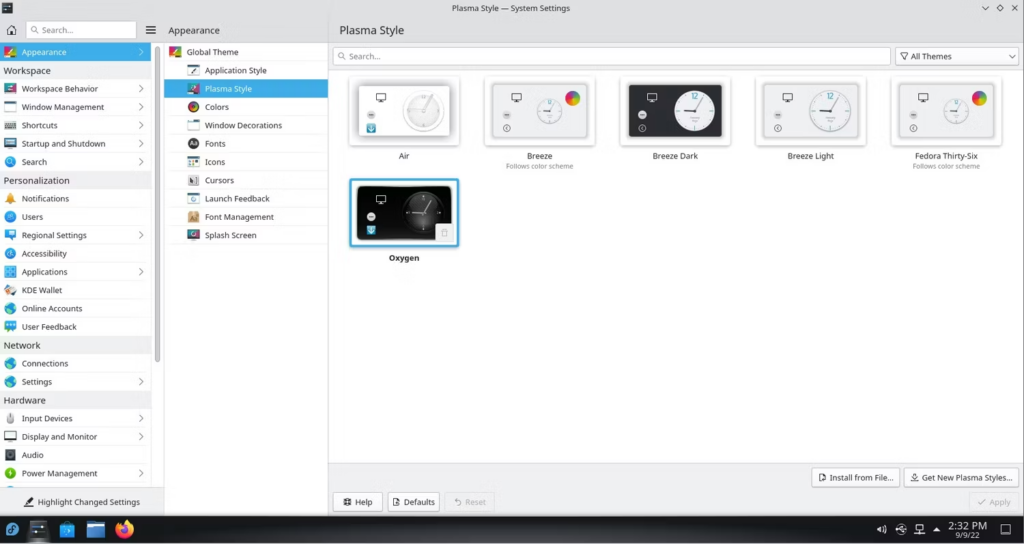
Task: Open the Window Decorations icon
Action: (193, 125)
